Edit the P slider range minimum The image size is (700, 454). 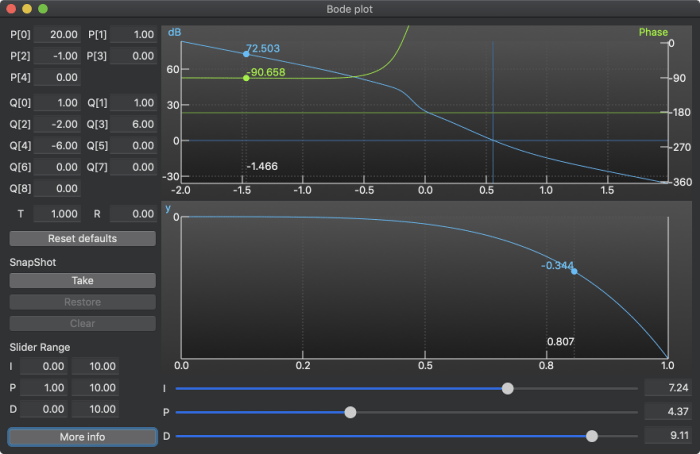[45, 387]
